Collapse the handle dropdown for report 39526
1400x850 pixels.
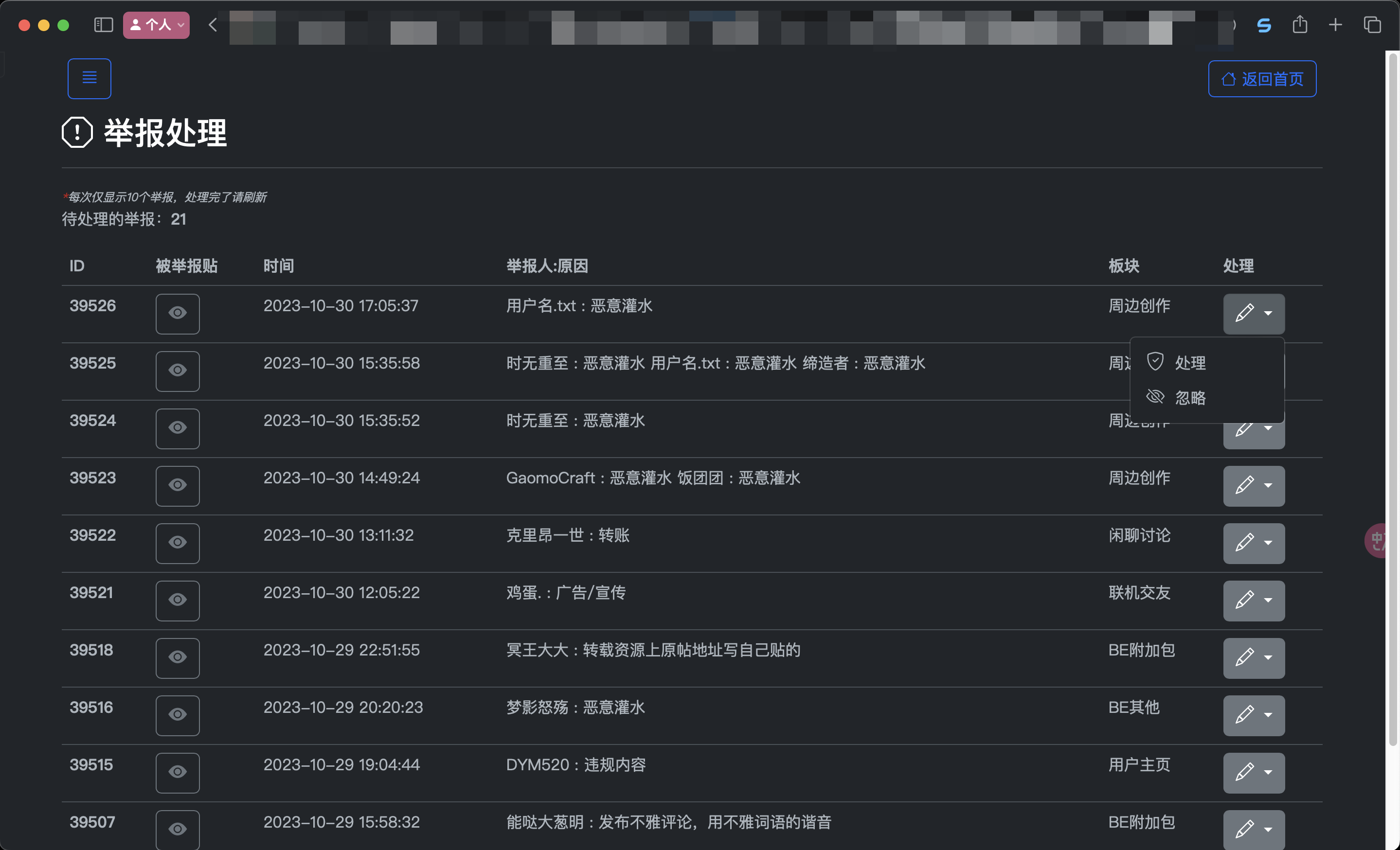(x=1254, y=314)
